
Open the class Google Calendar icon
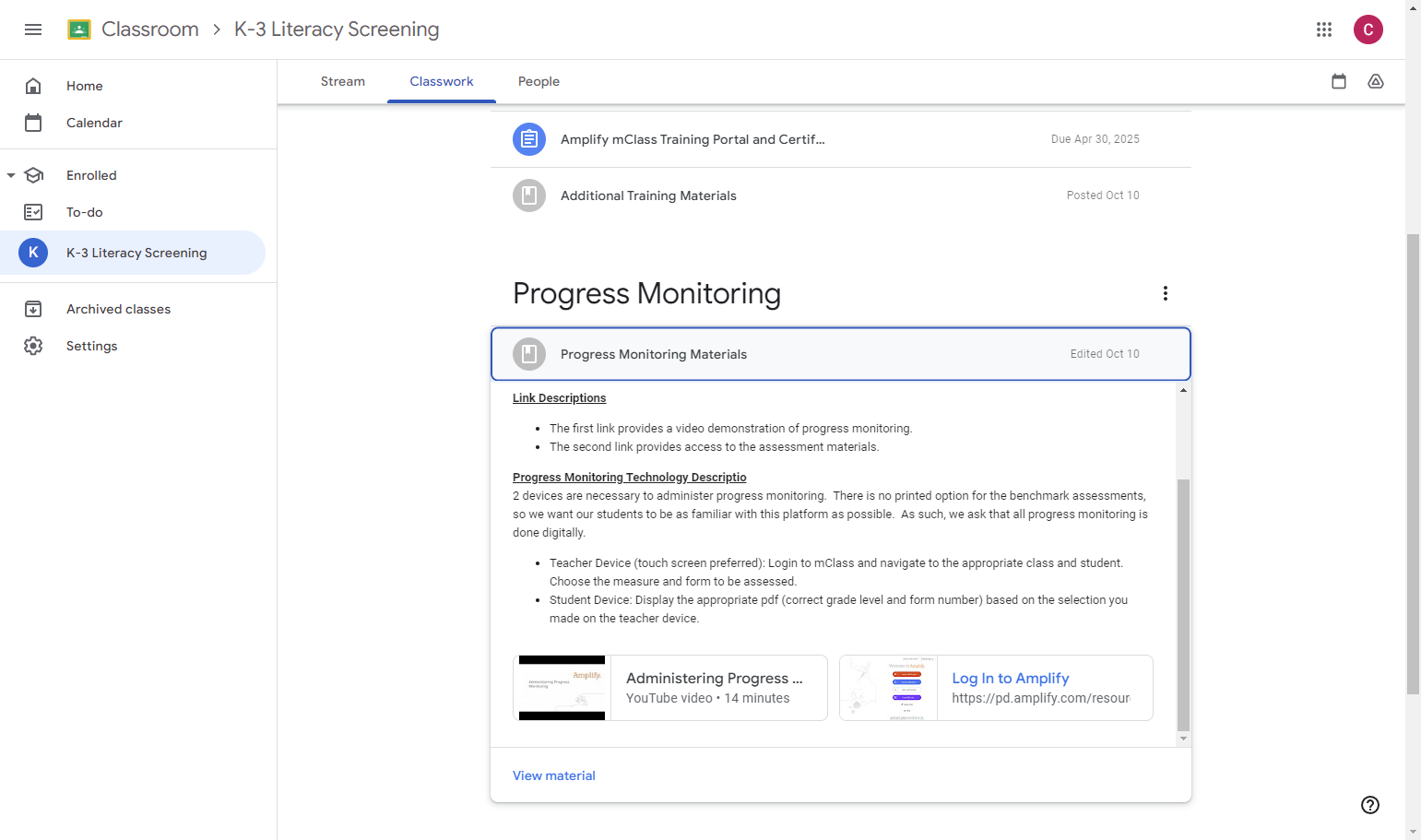pos(1339,81)
